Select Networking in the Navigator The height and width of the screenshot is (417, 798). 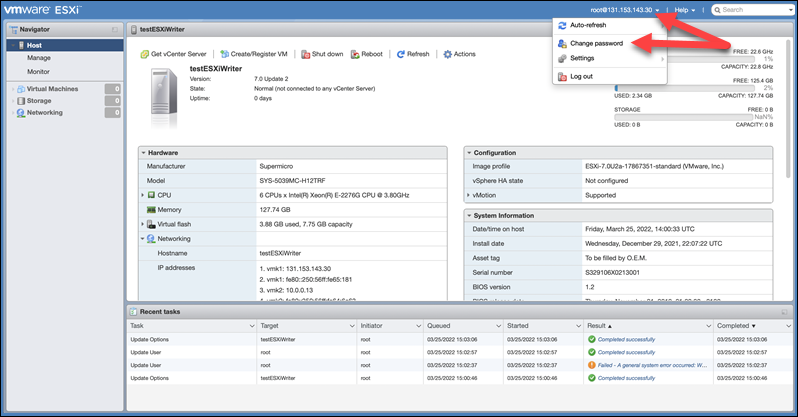click(x=45, y=113)
